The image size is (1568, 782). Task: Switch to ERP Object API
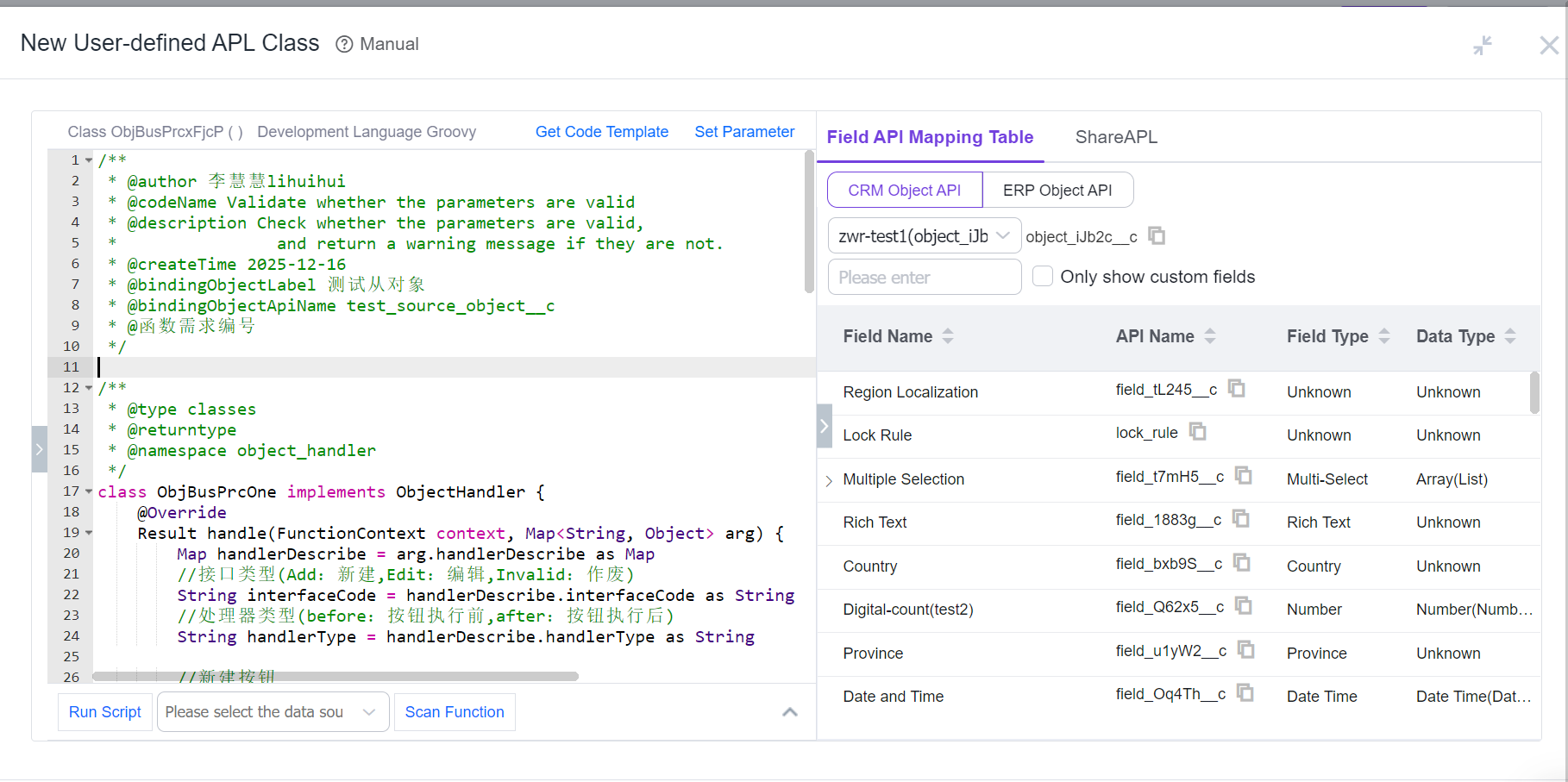click(x=1057, y=190)
